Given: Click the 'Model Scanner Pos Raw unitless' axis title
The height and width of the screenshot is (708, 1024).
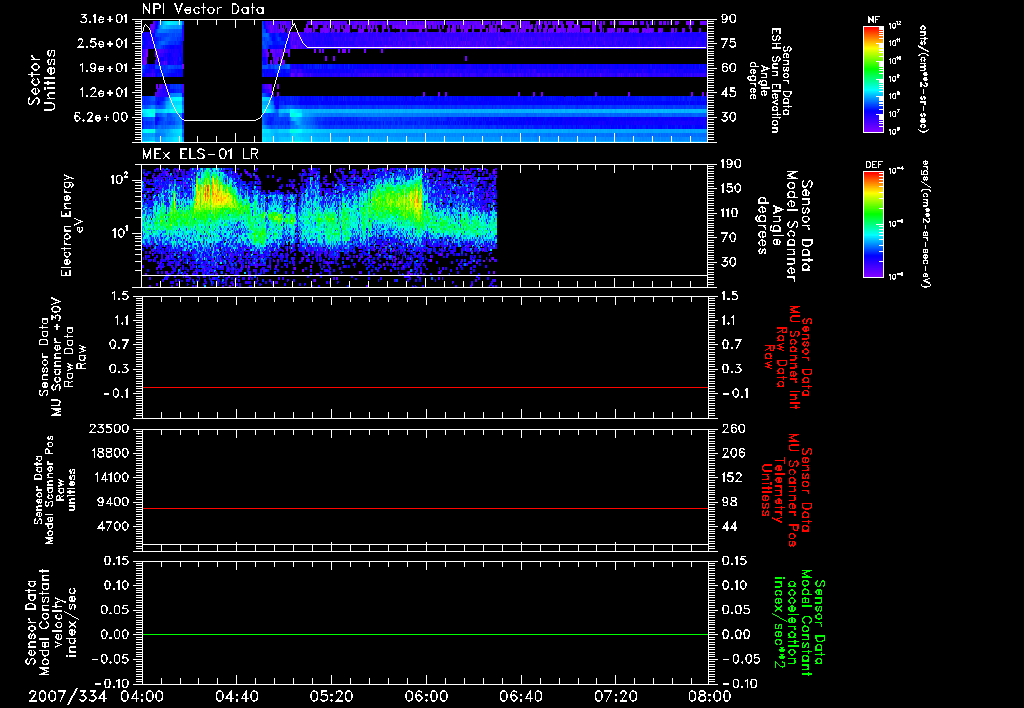Looking at the screenshot, I should [55, 490].
